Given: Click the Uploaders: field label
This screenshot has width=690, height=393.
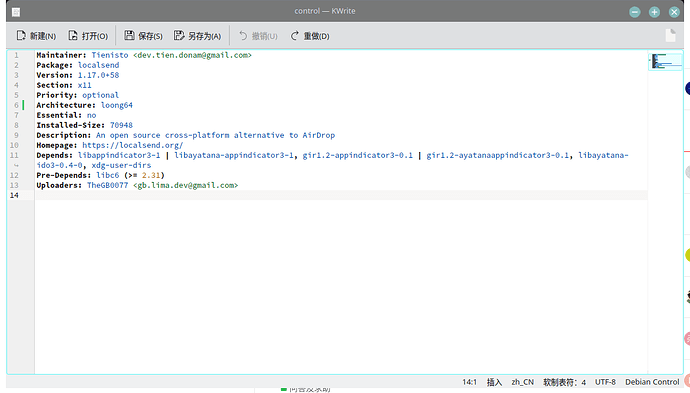Looking at the screenshot, I should [59, 185].
